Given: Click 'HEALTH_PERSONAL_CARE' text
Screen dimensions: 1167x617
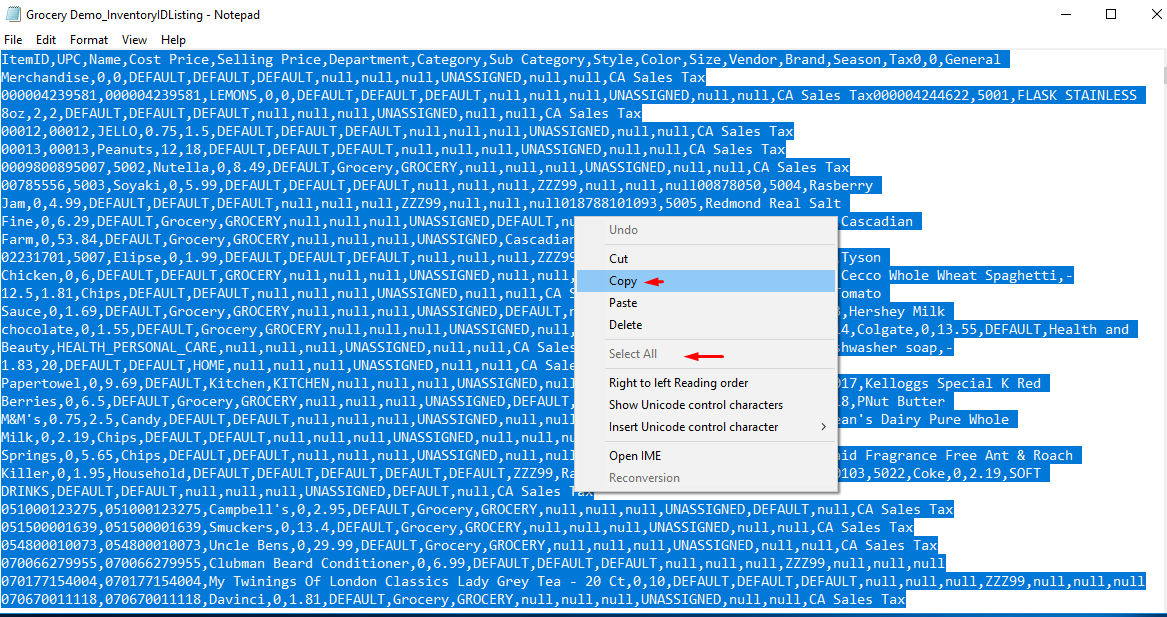Looking at the screenshot, I should pyautogui.click(x=137, y=348).
